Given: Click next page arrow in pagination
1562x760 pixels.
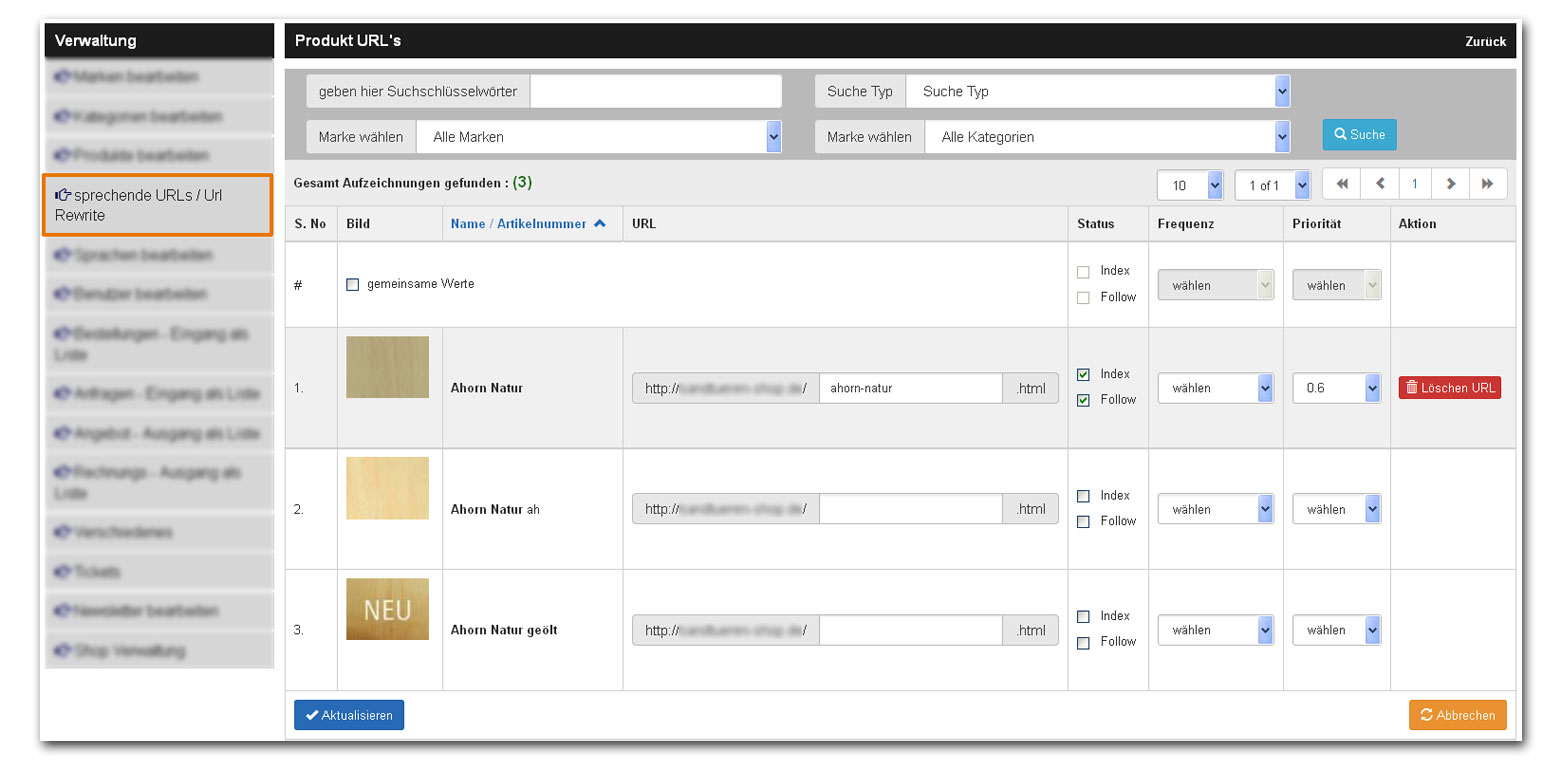Looking at the screenshot, I should (1450, 184).
